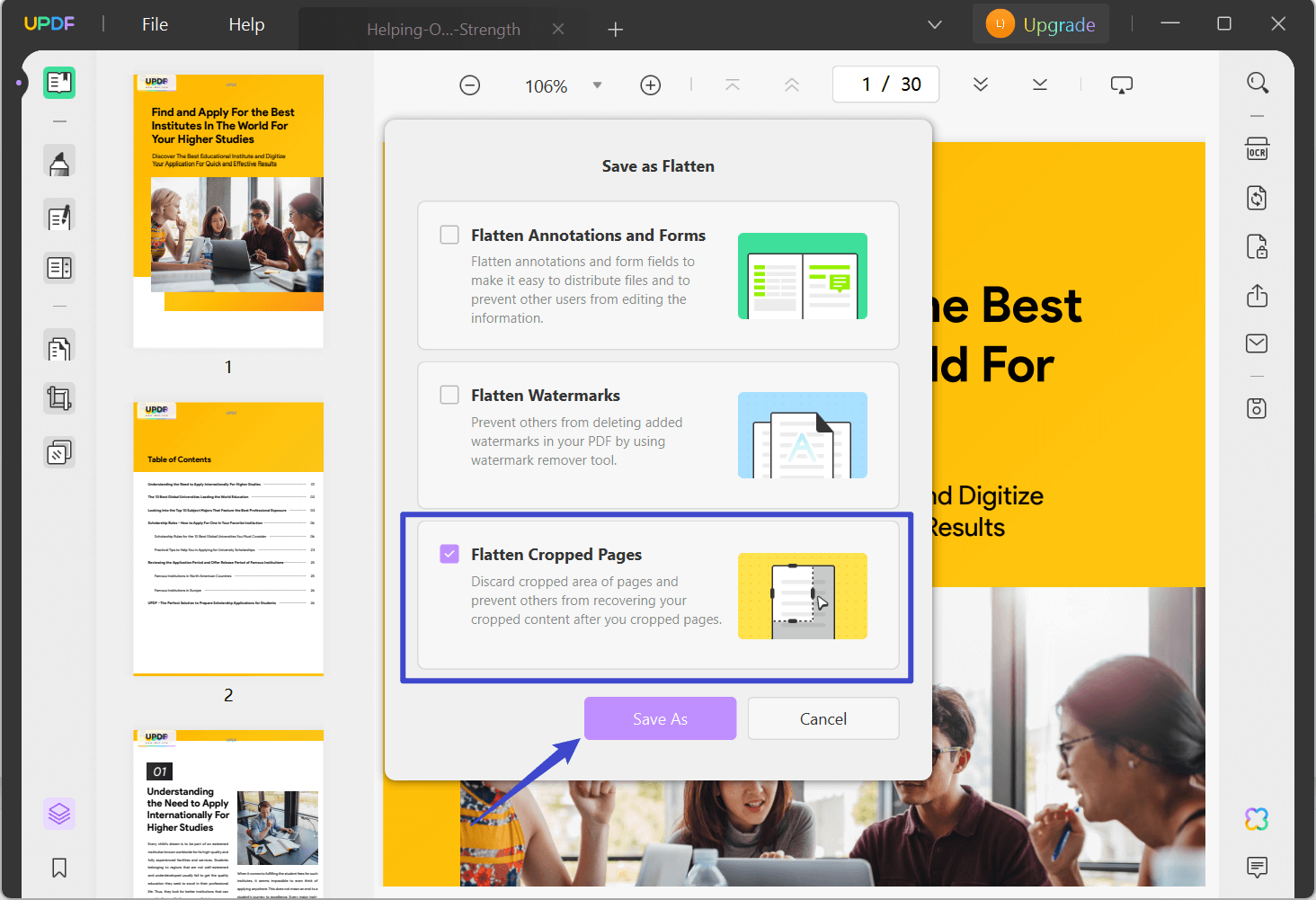Image resolution: width=1316 pixels, height=900 pixels.
Task: Open the File menu
Action: click(155, 24)
